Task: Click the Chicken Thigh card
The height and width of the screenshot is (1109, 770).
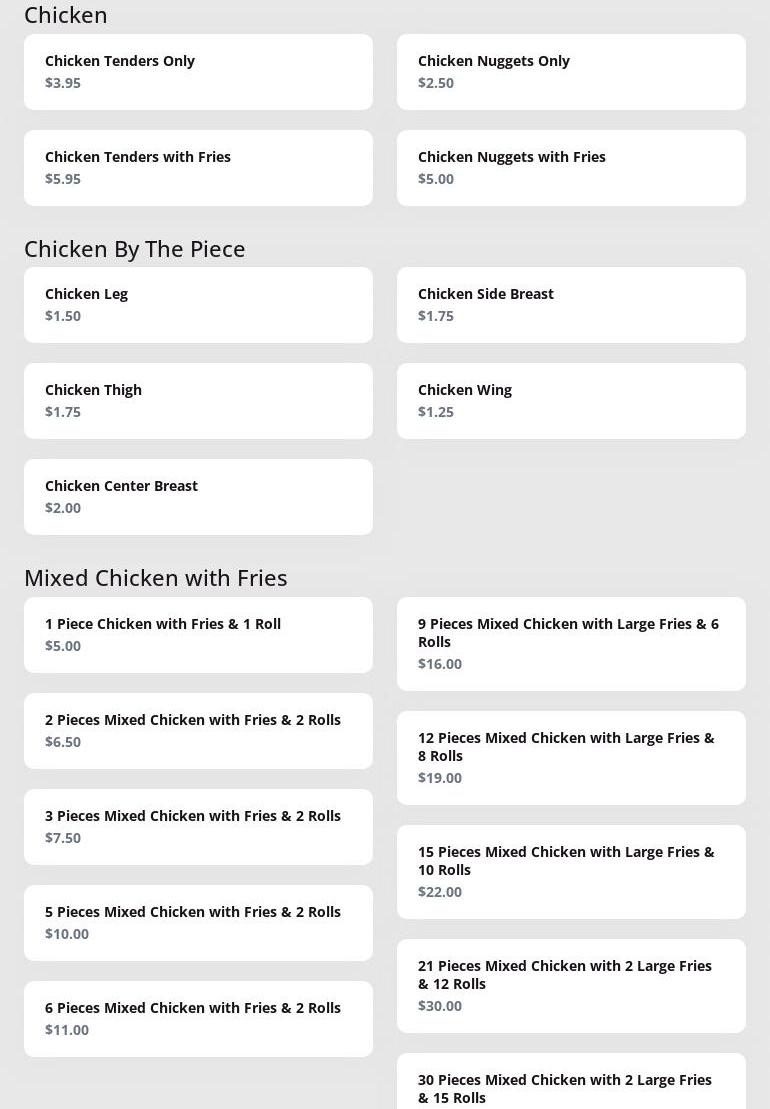Action: [x=198, y=401]
